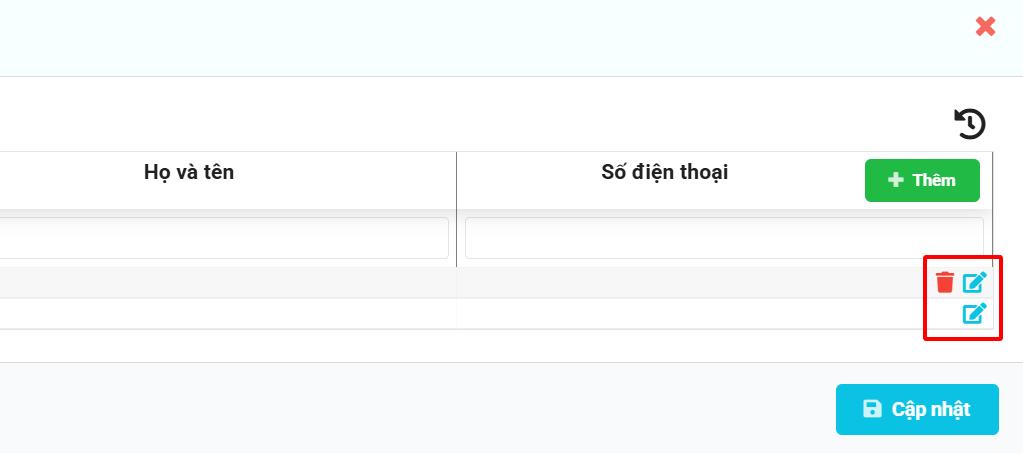Click the plus icon on Thêm
Image resolution: width=1023 pixels, height=453 pixels.
coord(896,180)
